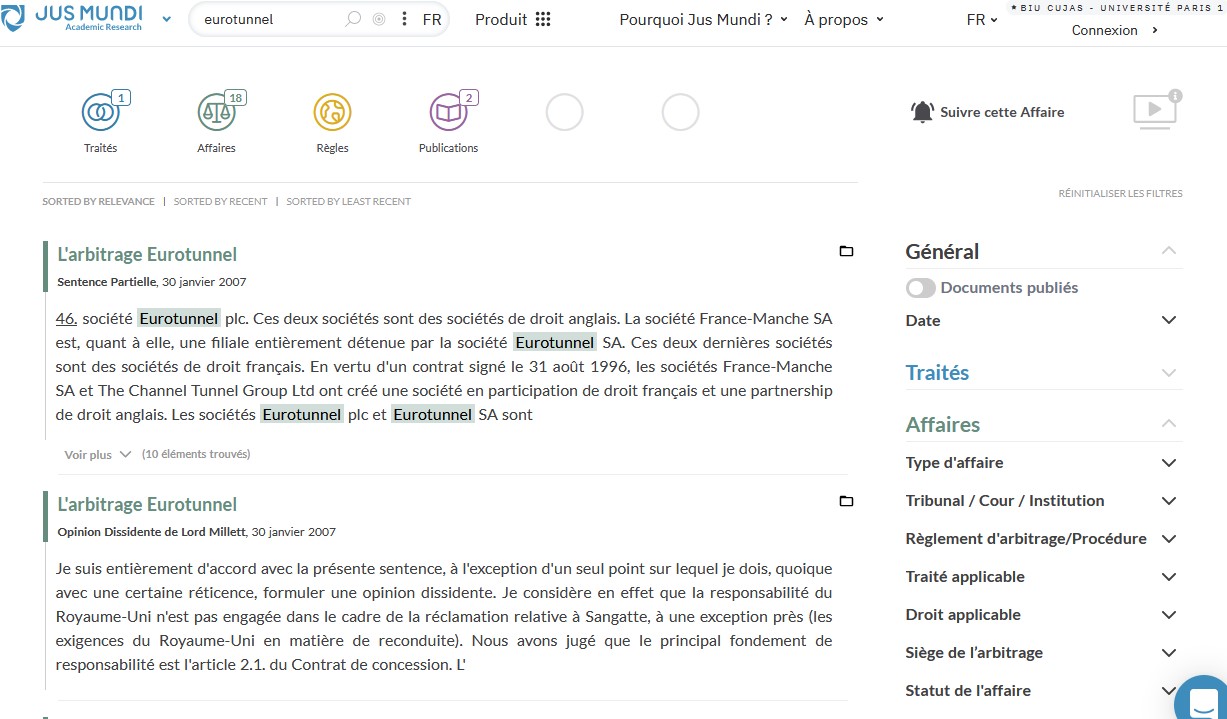Click the Traités category icon
Screen dimensions: 1227x719
click(100, 112)
